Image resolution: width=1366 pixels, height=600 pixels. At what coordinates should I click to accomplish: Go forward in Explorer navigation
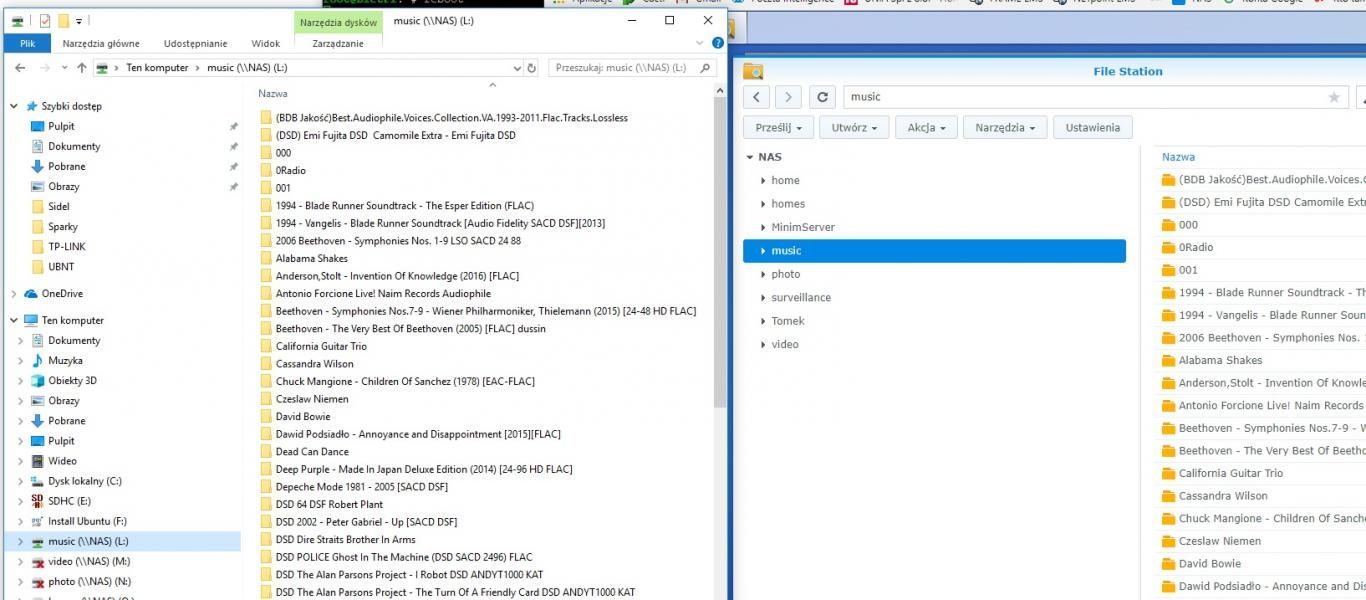point(44,68)
